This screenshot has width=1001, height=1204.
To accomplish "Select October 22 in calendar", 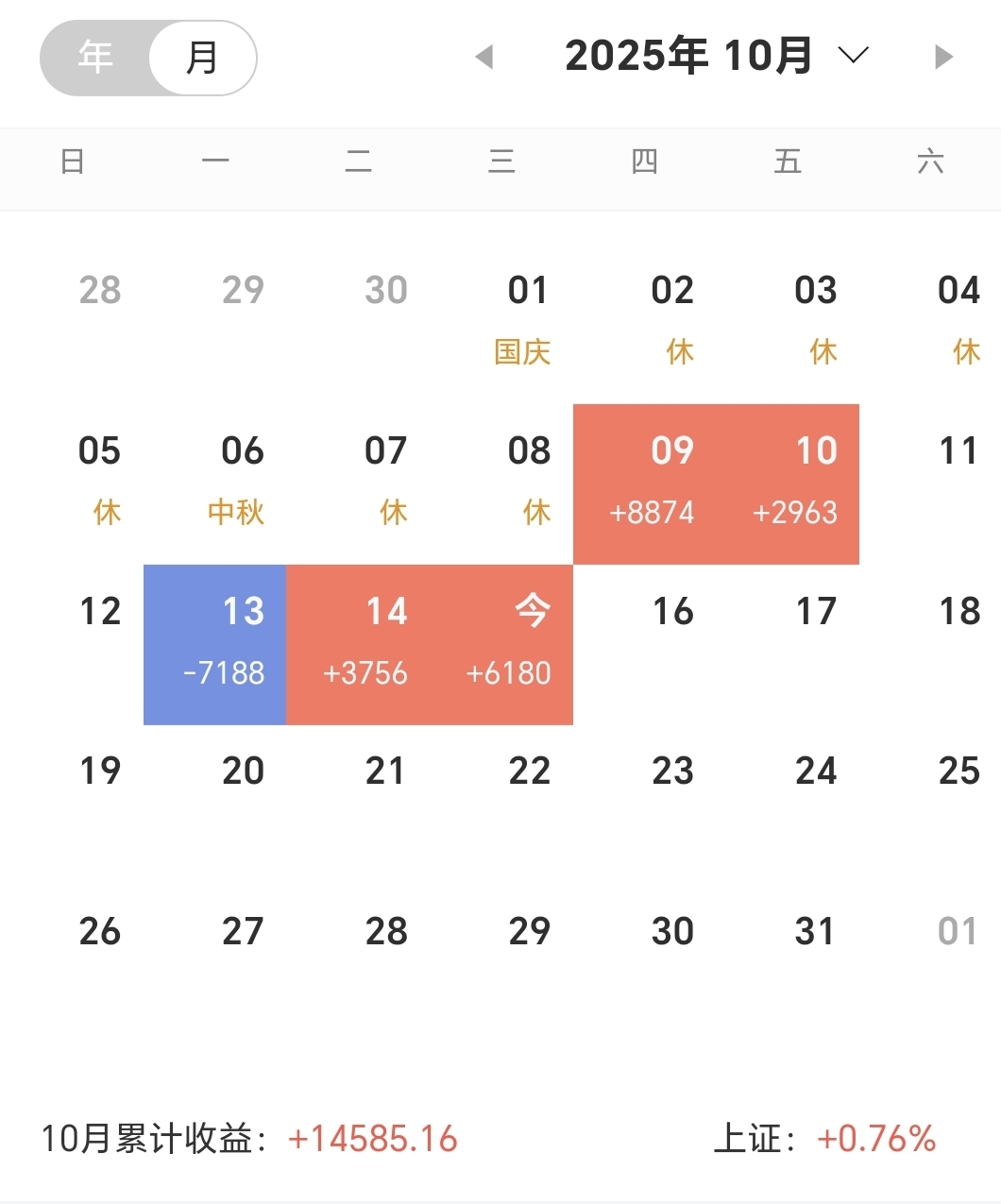I will tap(501, 805).
